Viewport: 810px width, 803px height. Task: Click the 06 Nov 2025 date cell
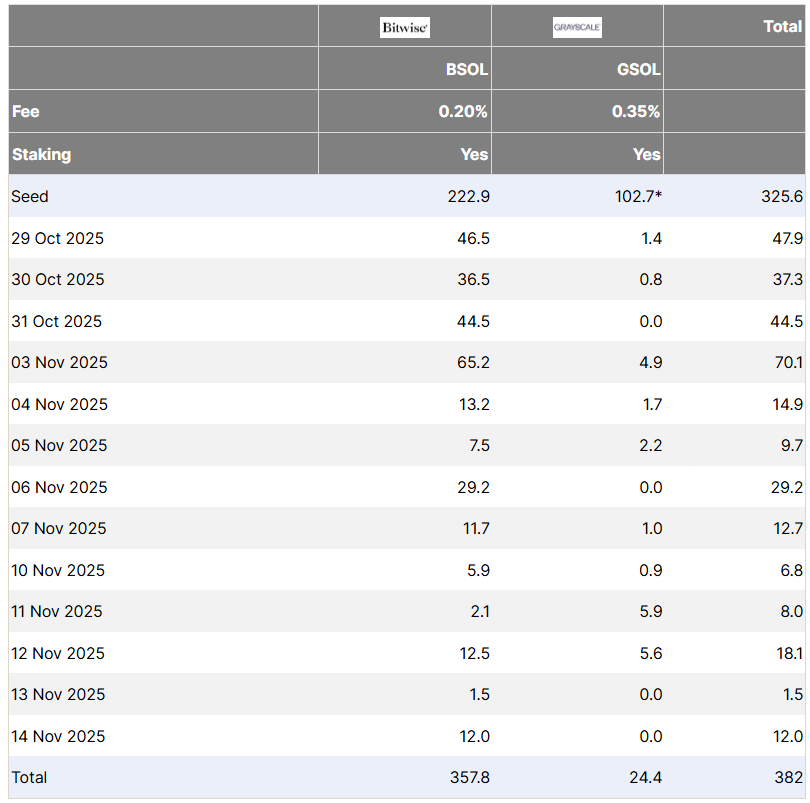coord(59,487)
